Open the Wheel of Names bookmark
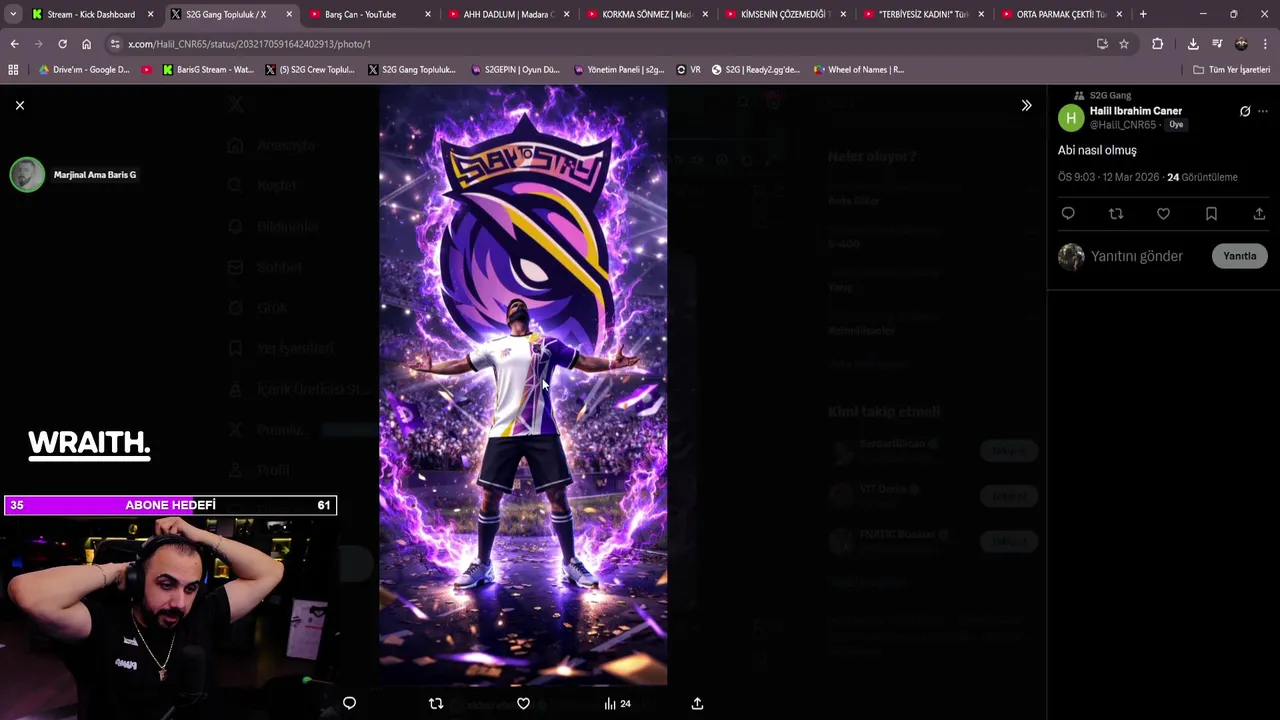This screenshot has width=1280, height=720. (x=858, y=70)
